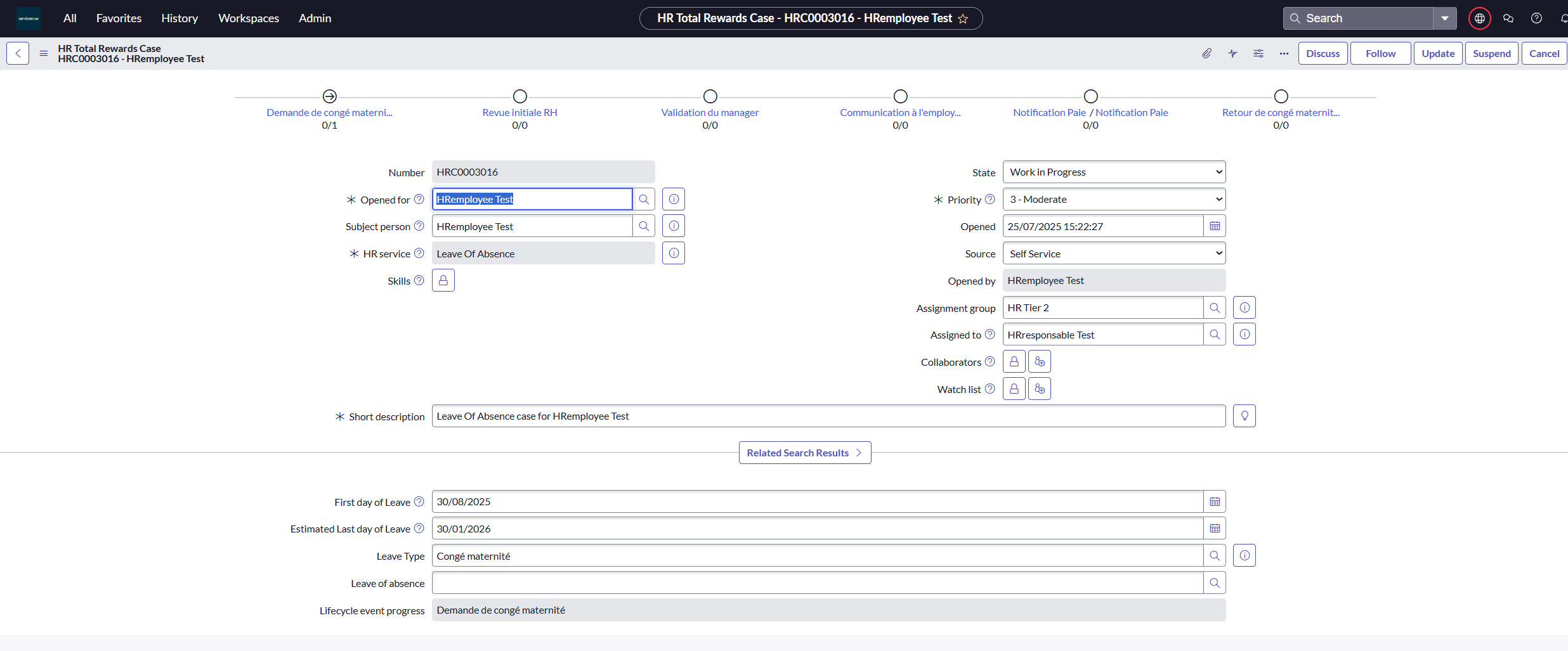Open the Assignment group reference info icon
The height and width of the screenshot is (651, 1568).
click(x=1244, y=307)
